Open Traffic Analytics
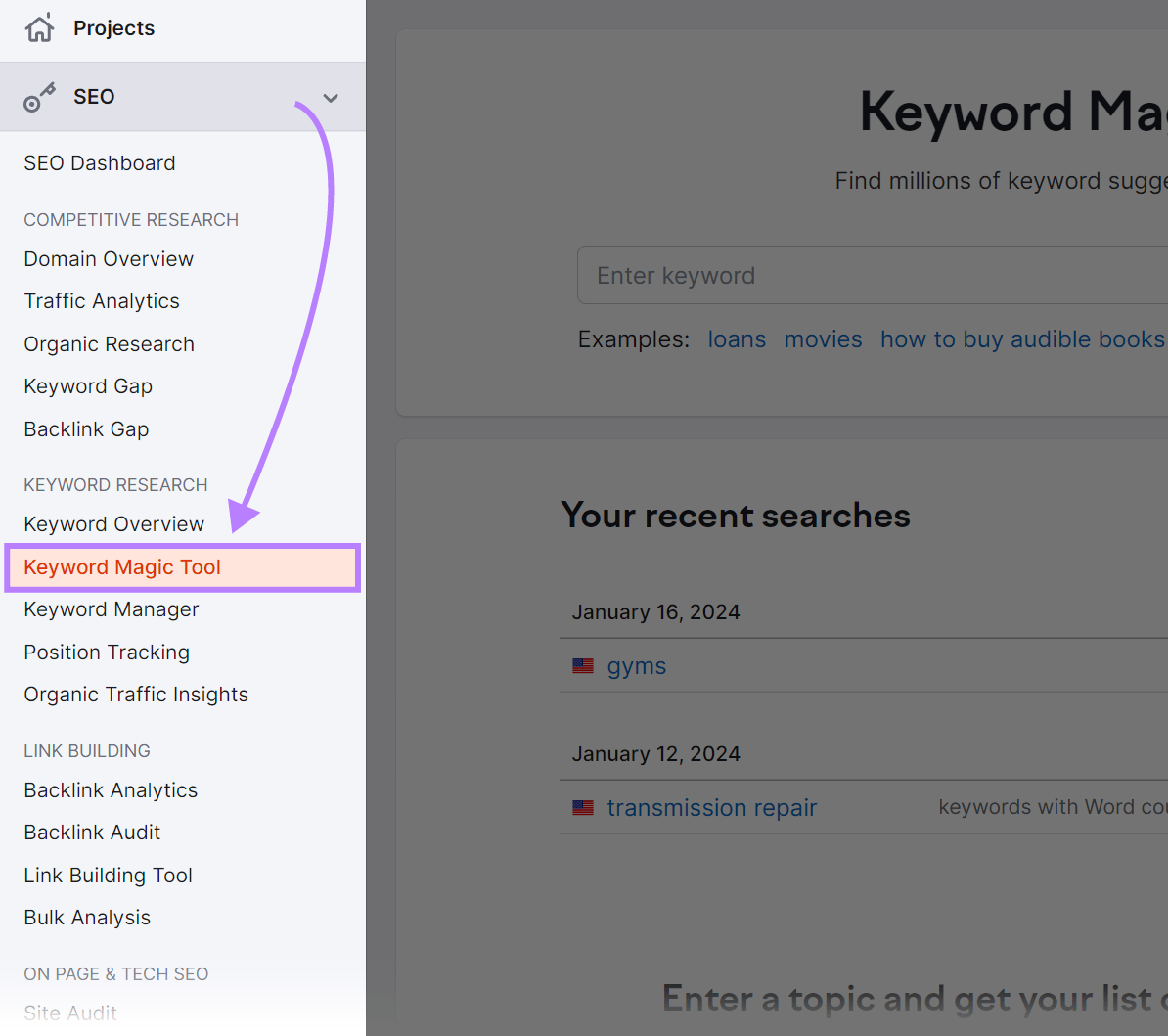Viewport: 1168px width, 1036px height. [x=102, y=300]
